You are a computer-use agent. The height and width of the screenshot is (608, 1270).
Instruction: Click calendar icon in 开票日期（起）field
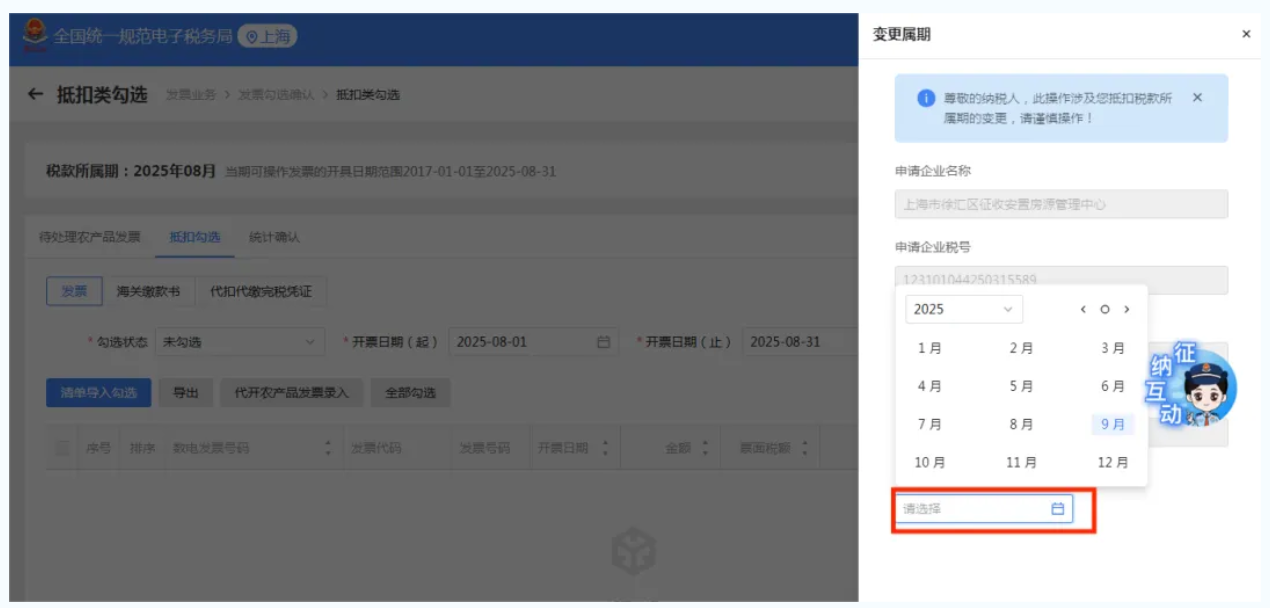[603, 342]
